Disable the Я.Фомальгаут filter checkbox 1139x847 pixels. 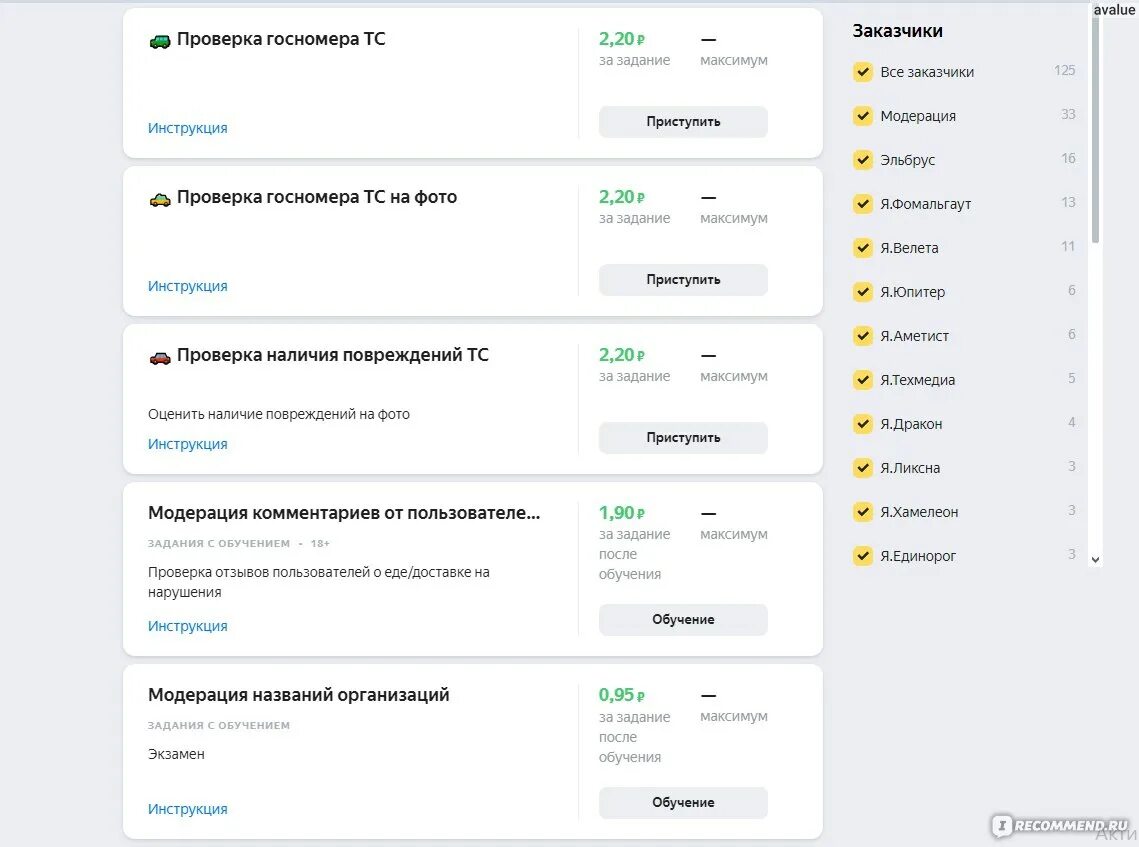(863, 204)
